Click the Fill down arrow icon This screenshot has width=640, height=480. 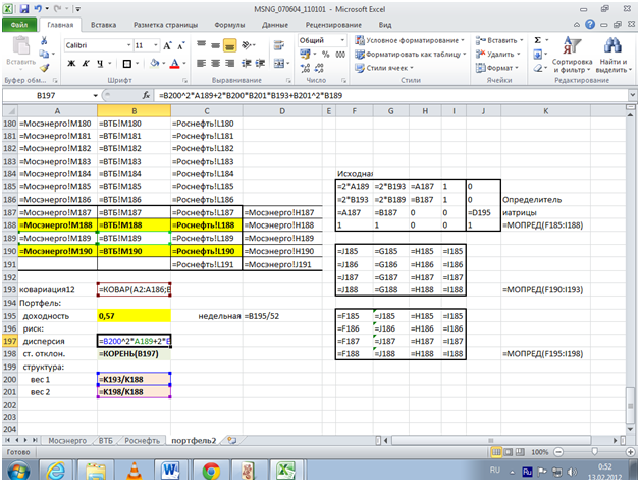pyautogui.click(x=538, y=54)
